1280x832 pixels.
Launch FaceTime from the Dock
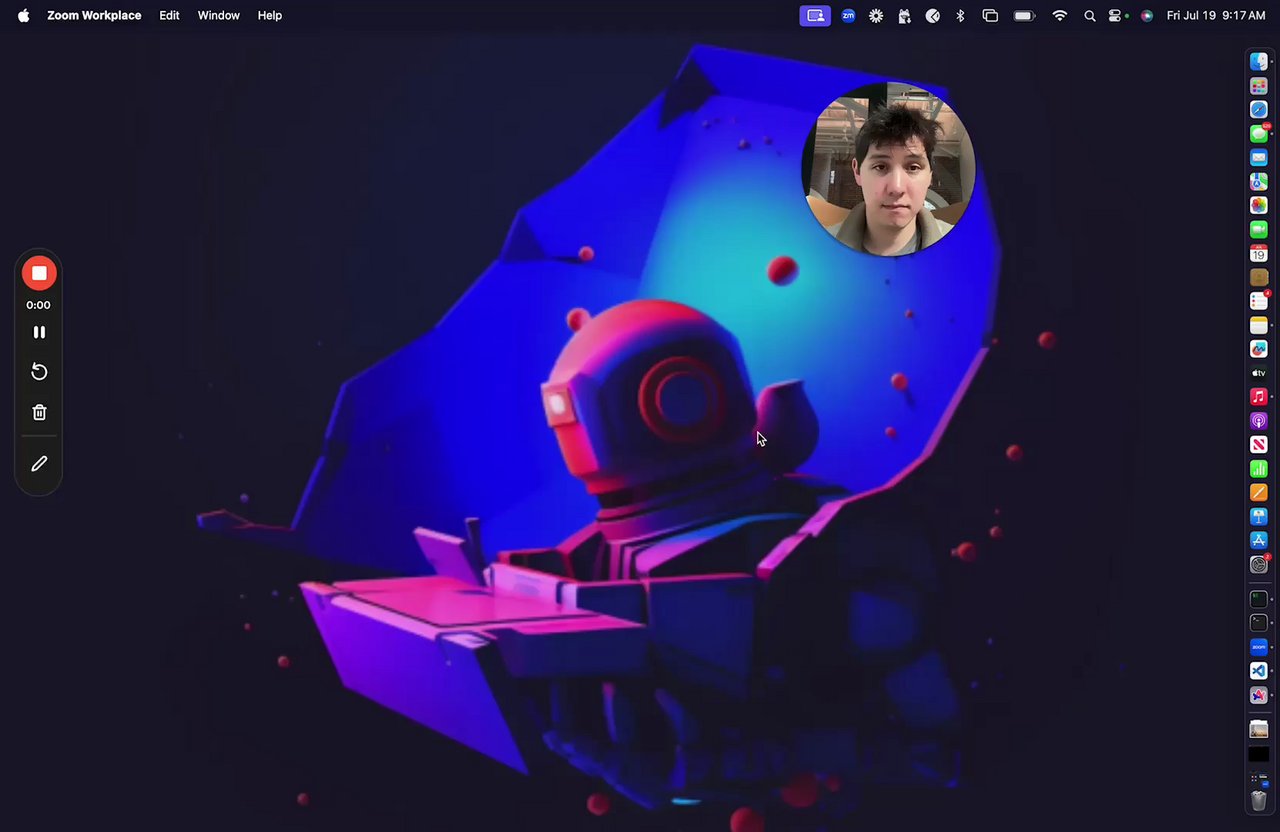pyautogui.click(x=1259, y=229)
